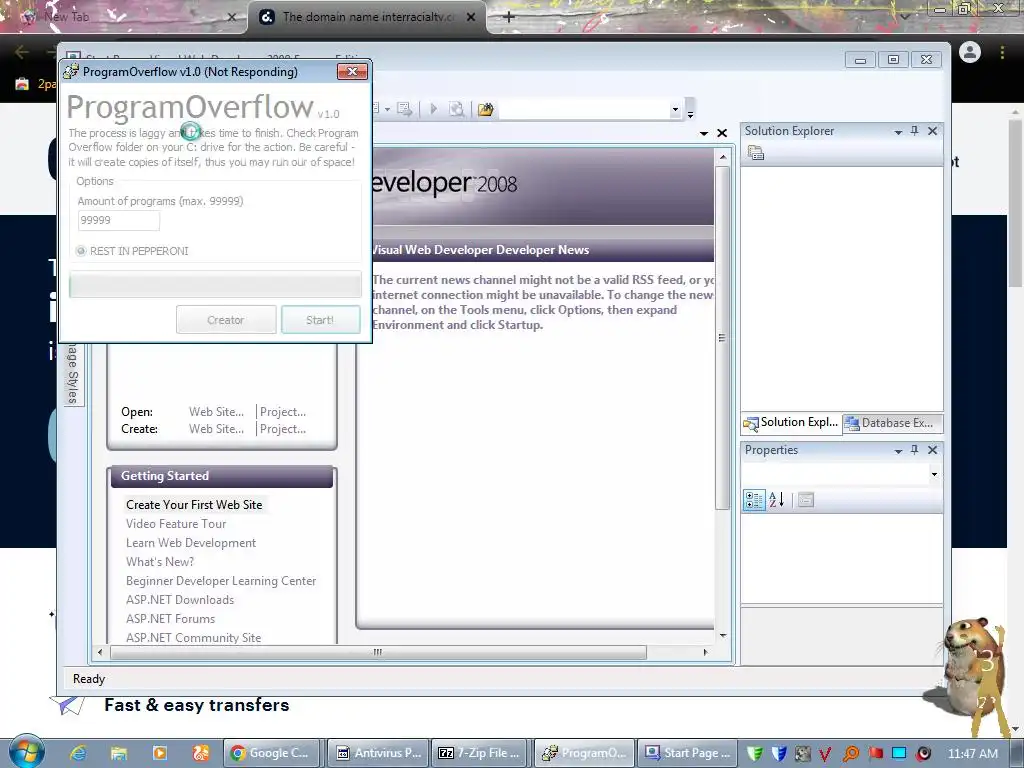Open Windows Media Player taskbar icon

click(160, 753)
